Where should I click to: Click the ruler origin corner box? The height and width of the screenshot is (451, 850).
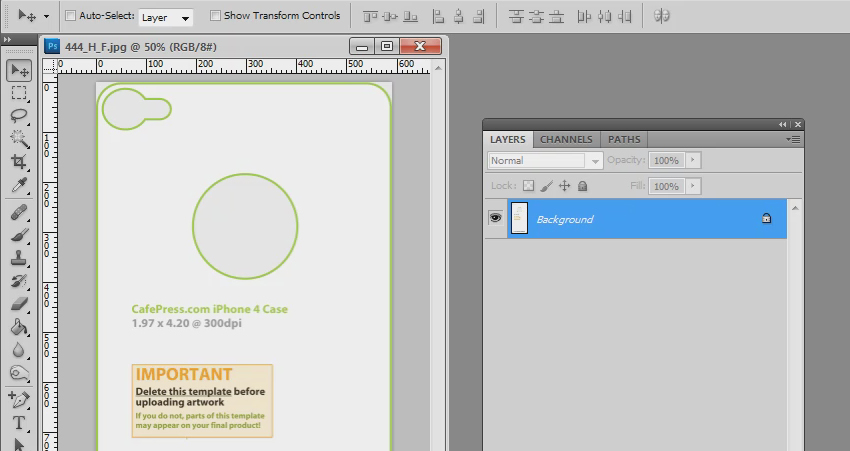coord(50,66)
